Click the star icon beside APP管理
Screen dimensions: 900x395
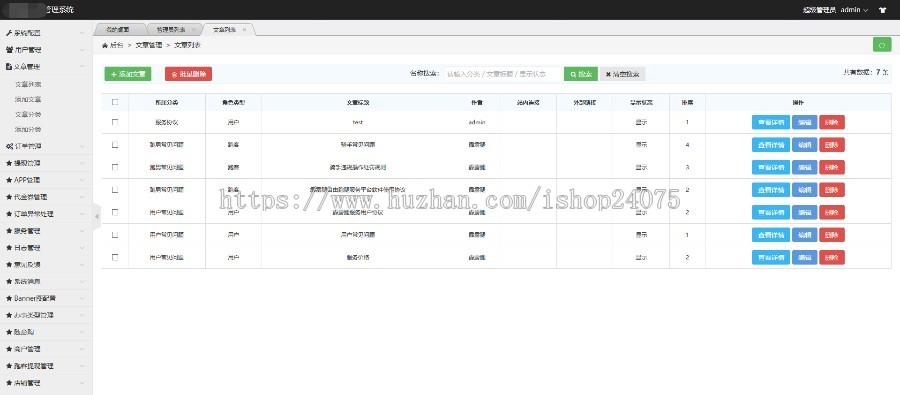[x=9, y=180]
